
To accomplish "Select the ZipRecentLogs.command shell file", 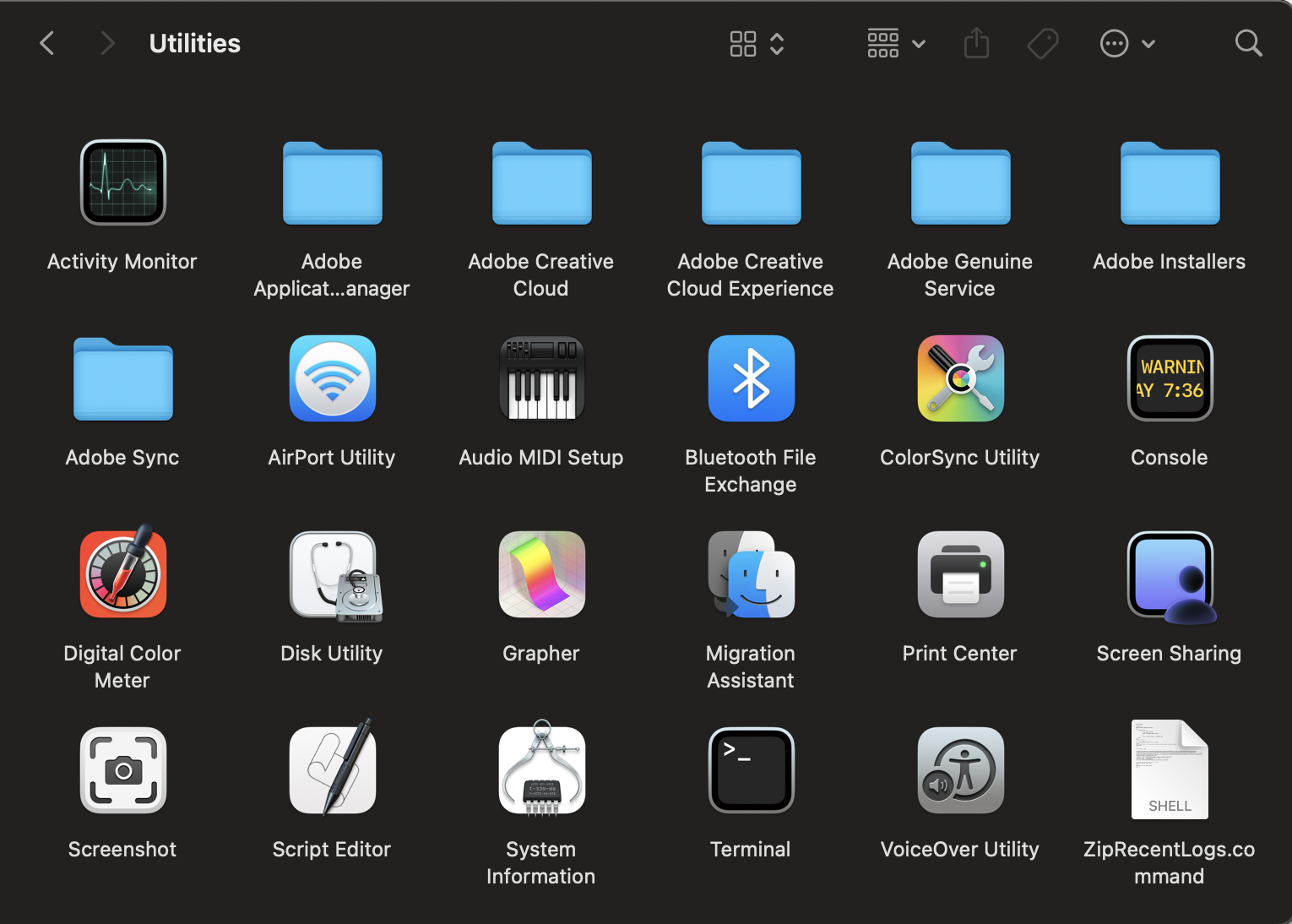I will pos(1170,770).
